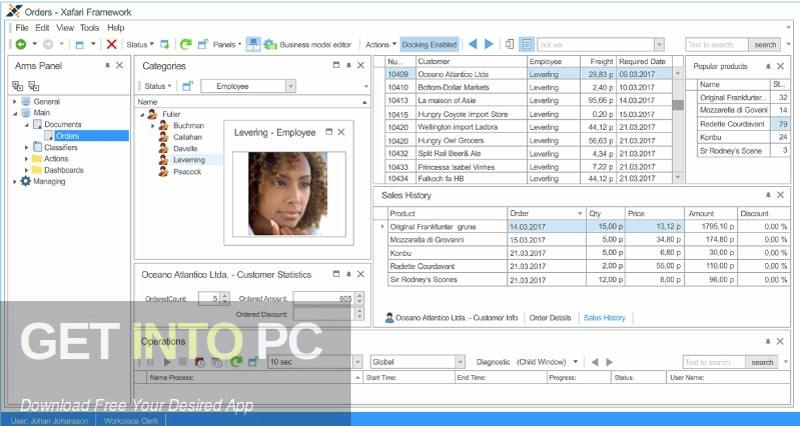The width and height of the screenshot is (800, 426).
Task: Pin the Arms Panel with its pin icon
Action: click(107, 65)
